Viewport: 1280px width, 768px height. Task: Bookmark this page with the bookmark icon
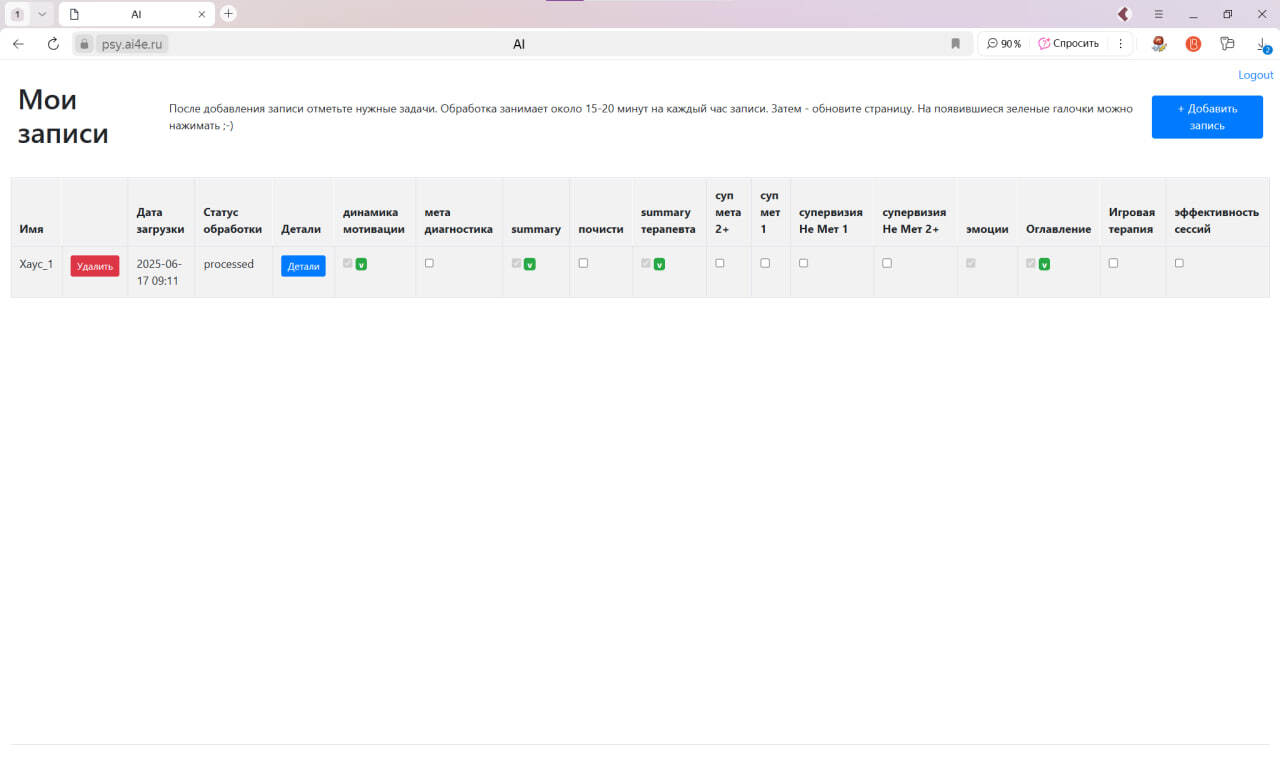click(955, 44)
